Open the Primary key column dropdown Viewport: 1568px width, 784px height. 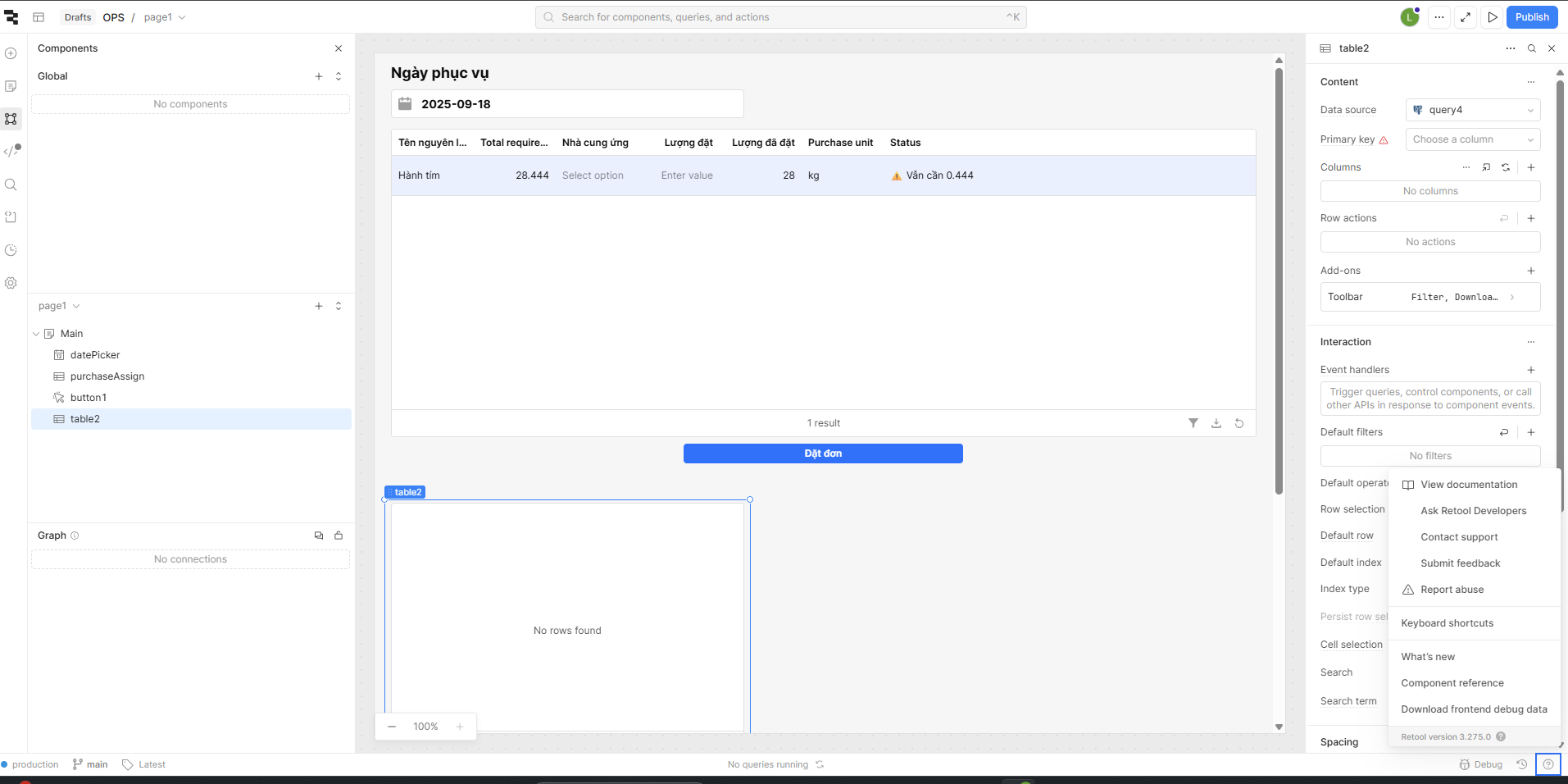click(x=1473, y=139)
